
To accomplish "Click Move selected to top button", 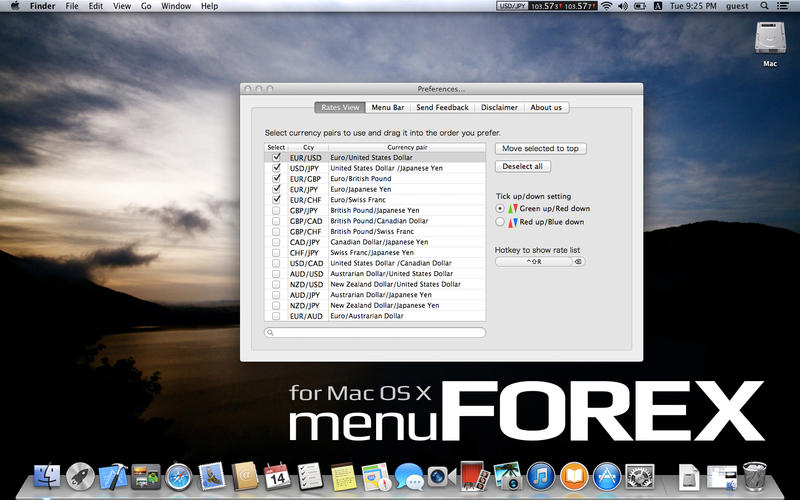I will (x=540, y=148).
